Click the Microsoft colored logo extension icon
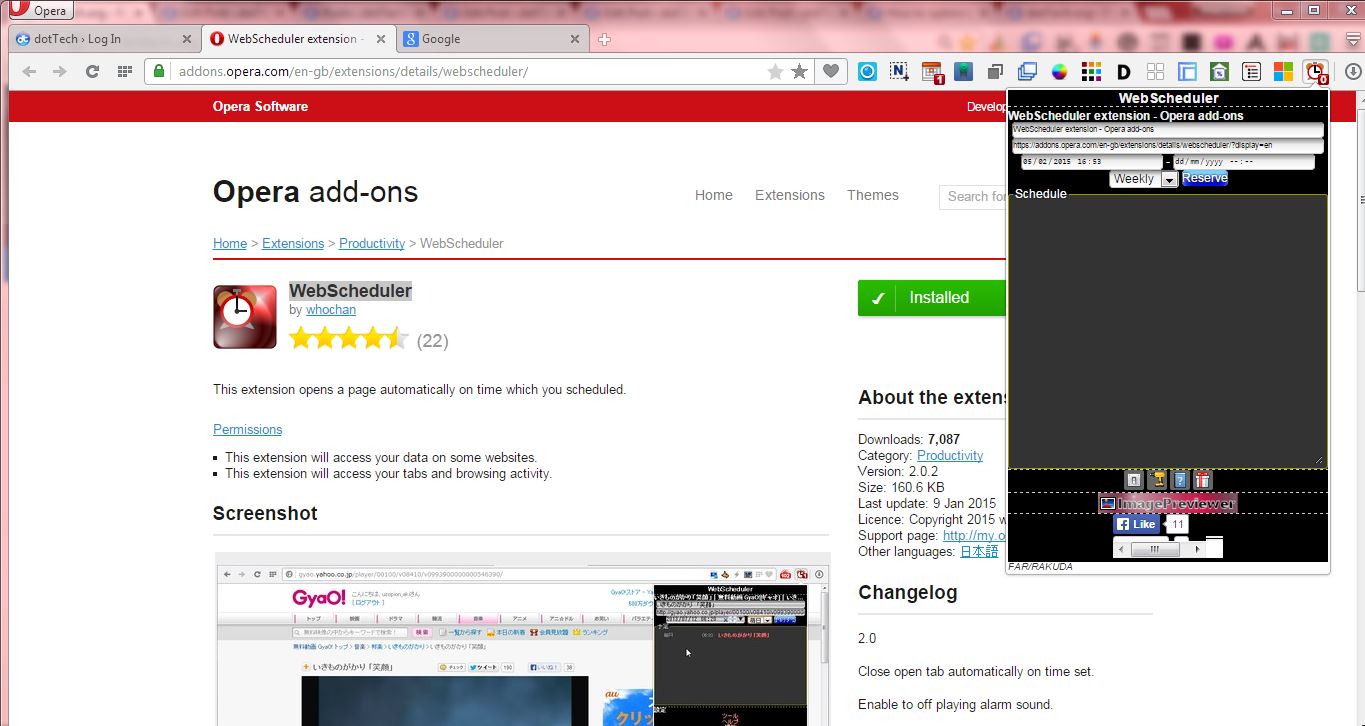The width and height of the screenshot is (1365, 726). (x=1283, y=72)
